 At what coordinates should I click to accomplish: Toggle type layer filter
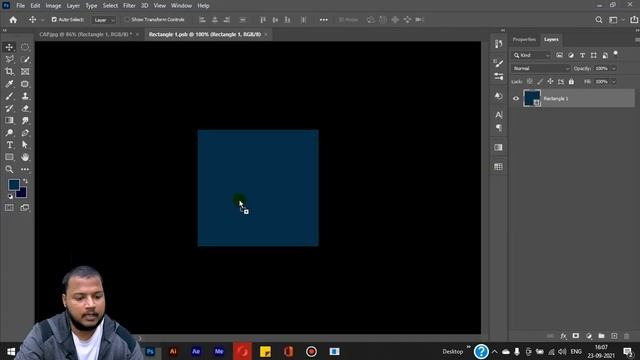582,55
